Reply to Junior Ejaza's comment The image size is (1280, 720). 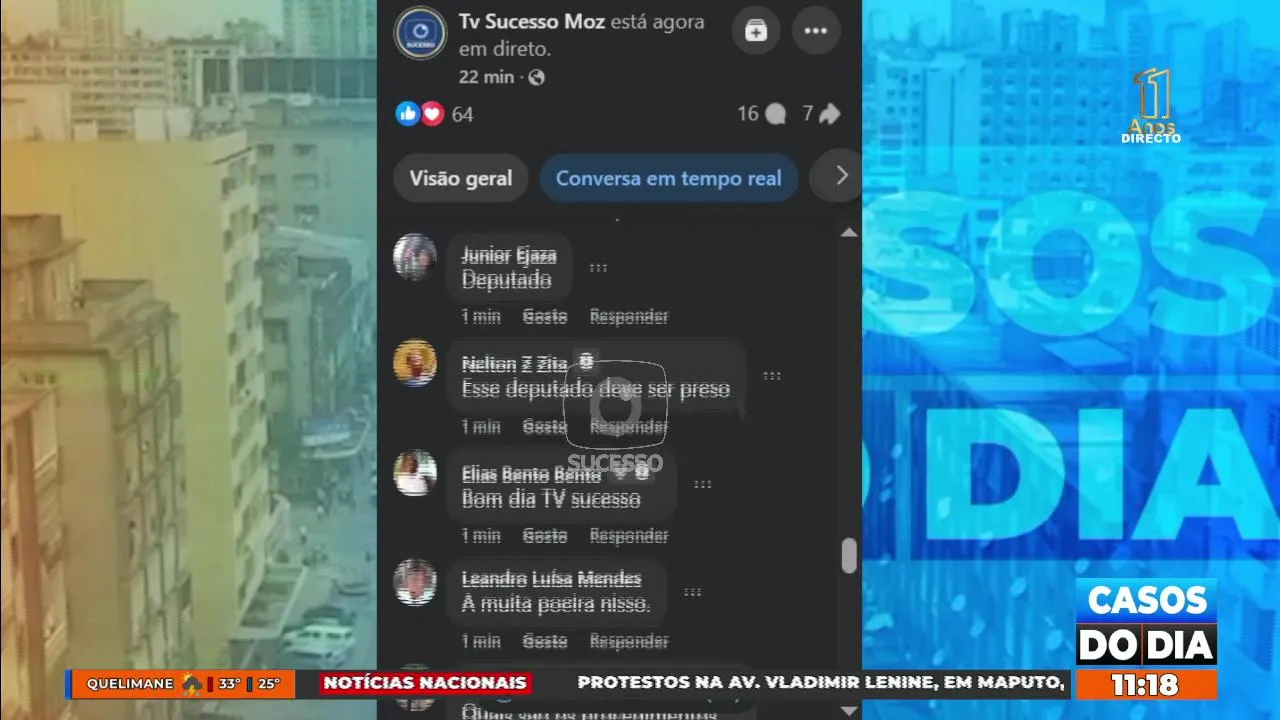[629, 316]
